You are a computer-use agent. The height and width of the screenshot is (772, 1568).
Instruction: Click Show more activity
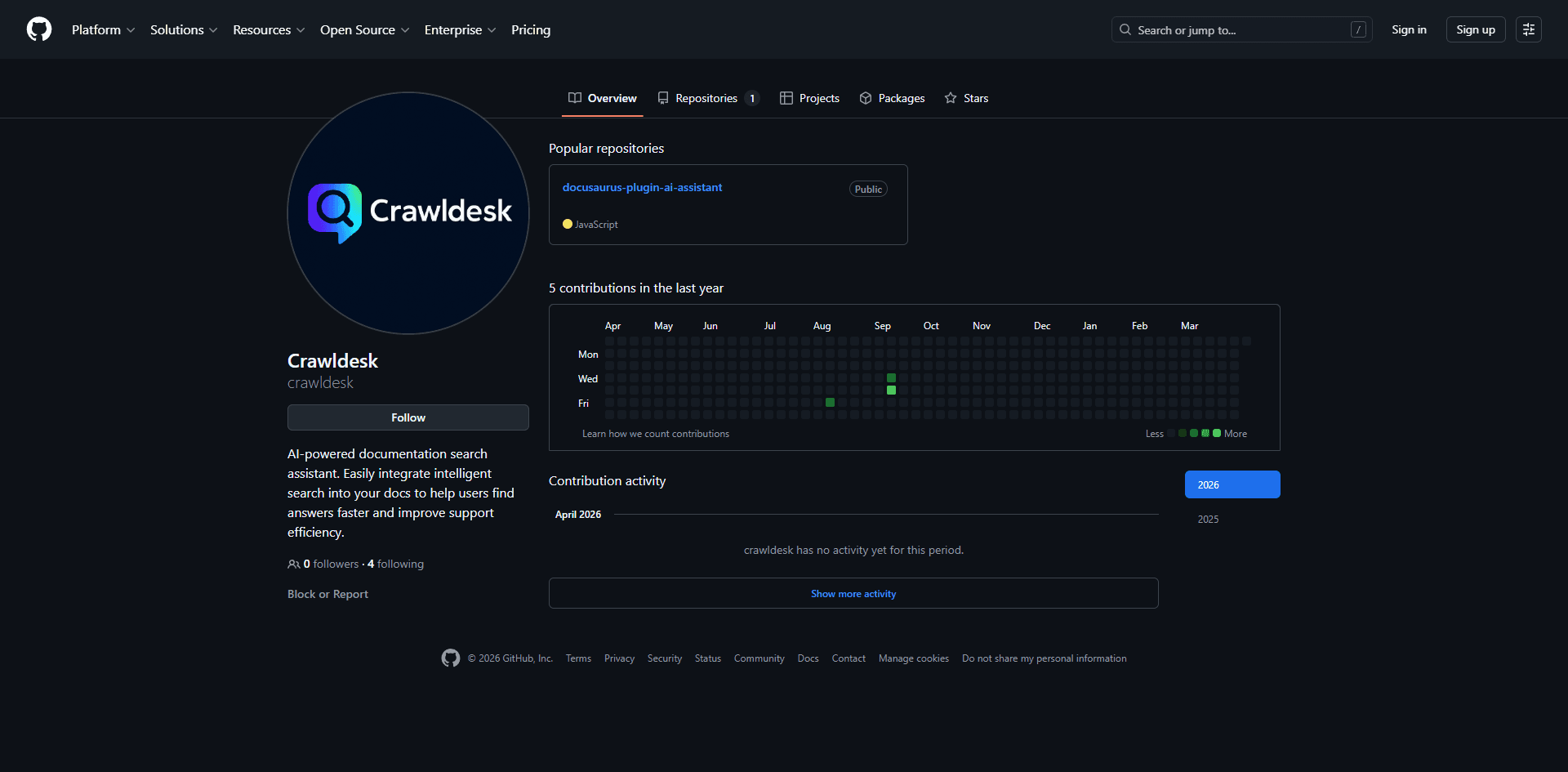pyautogui.click(x=853, y=593)
